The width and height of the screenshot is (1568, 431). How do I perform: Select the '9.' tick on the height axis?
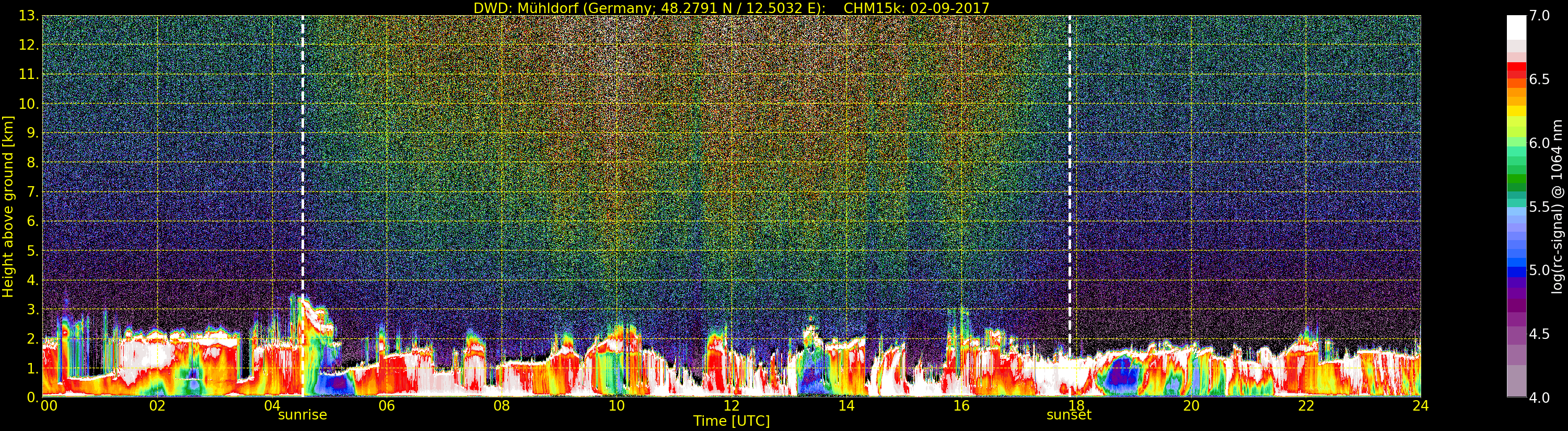(x=32, y=133)
